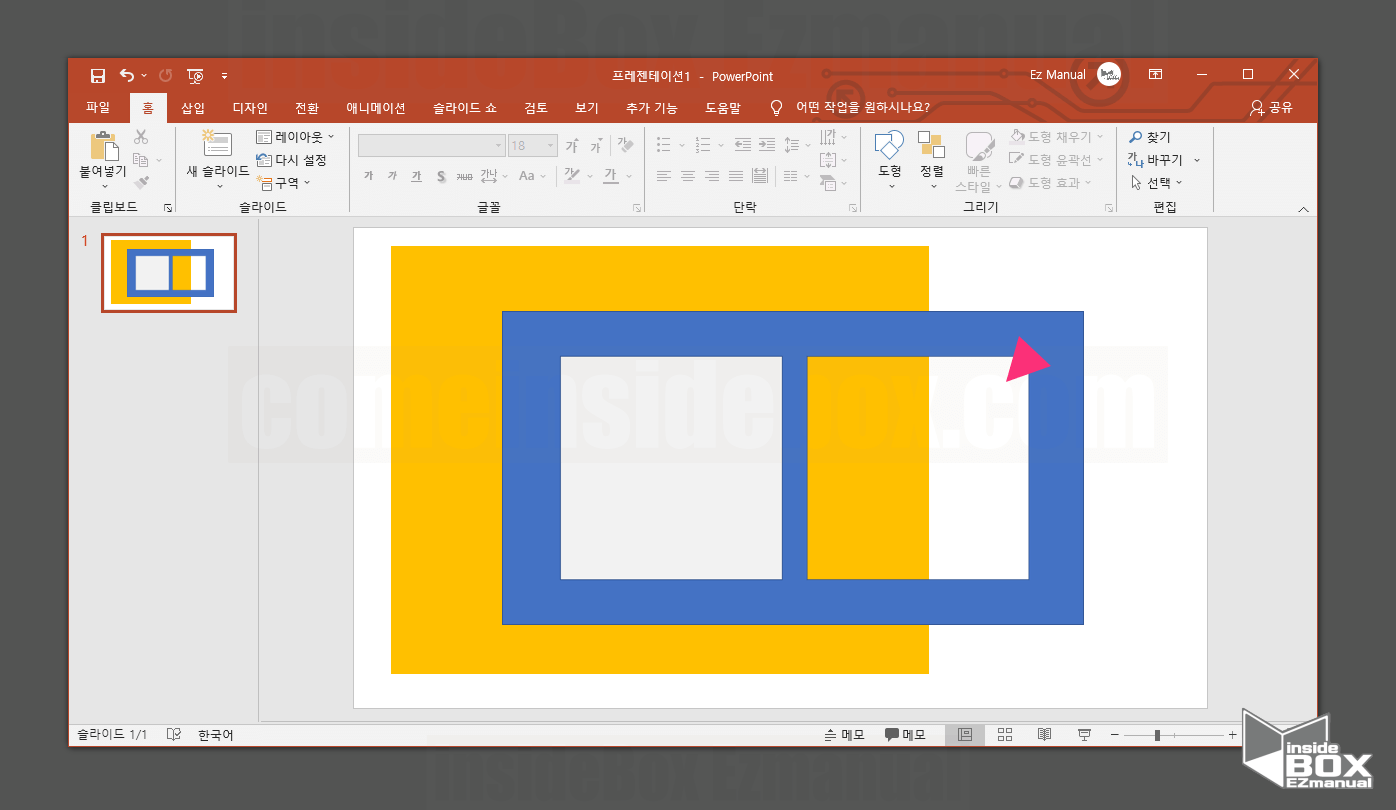Open the 애니메이션 ribbon tab
The height and width of the screenshot is (810, 1396).
[376, 108]
